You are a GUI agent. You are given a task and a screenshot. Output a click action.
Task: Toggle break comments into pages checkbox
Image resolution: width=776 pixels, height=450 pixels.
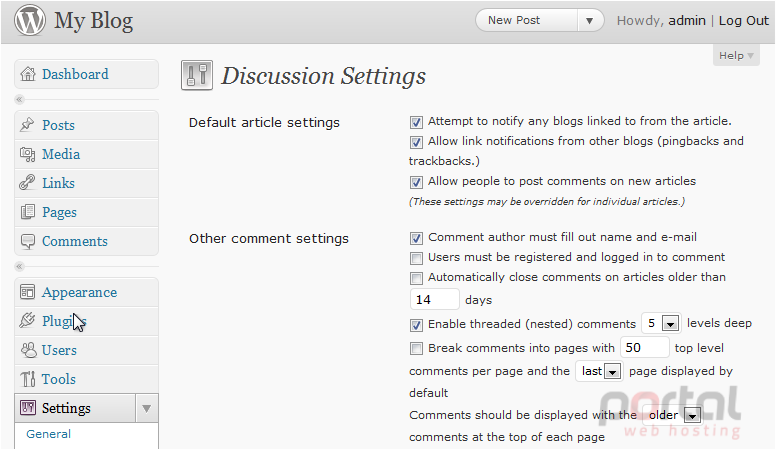click(x=416, y=349)
